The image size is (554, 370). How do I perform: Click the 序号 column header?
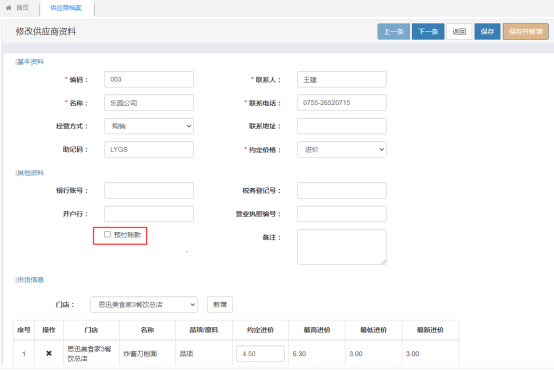24,330
